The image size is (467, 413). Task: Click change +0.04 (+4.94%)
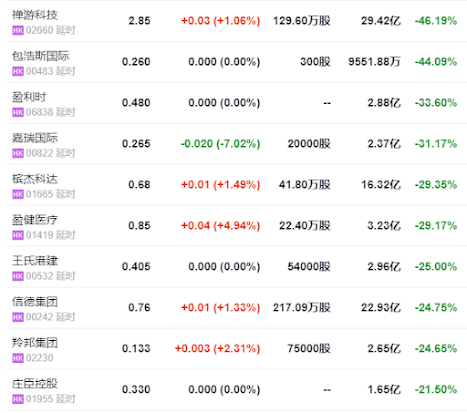[x=220, y=226]
